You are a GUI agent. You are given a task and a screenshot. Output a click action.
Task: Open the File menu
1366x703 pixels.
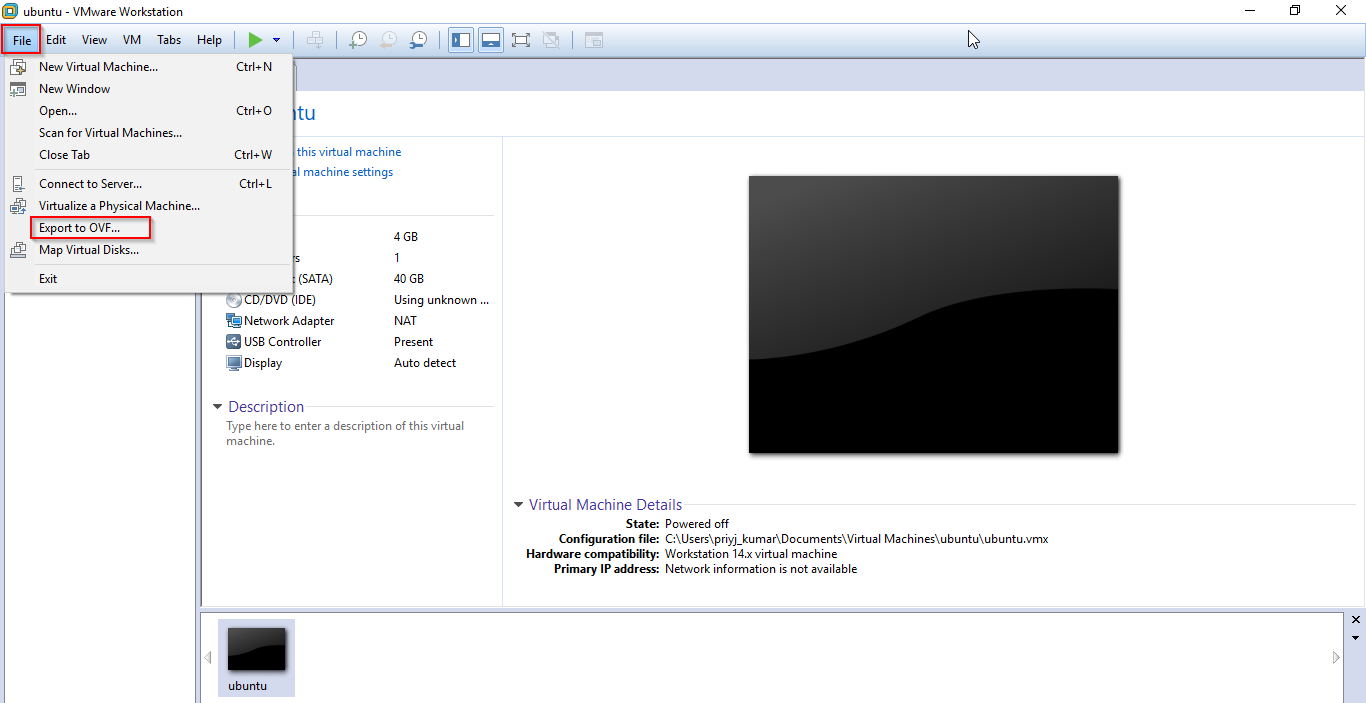click(22, 40)
